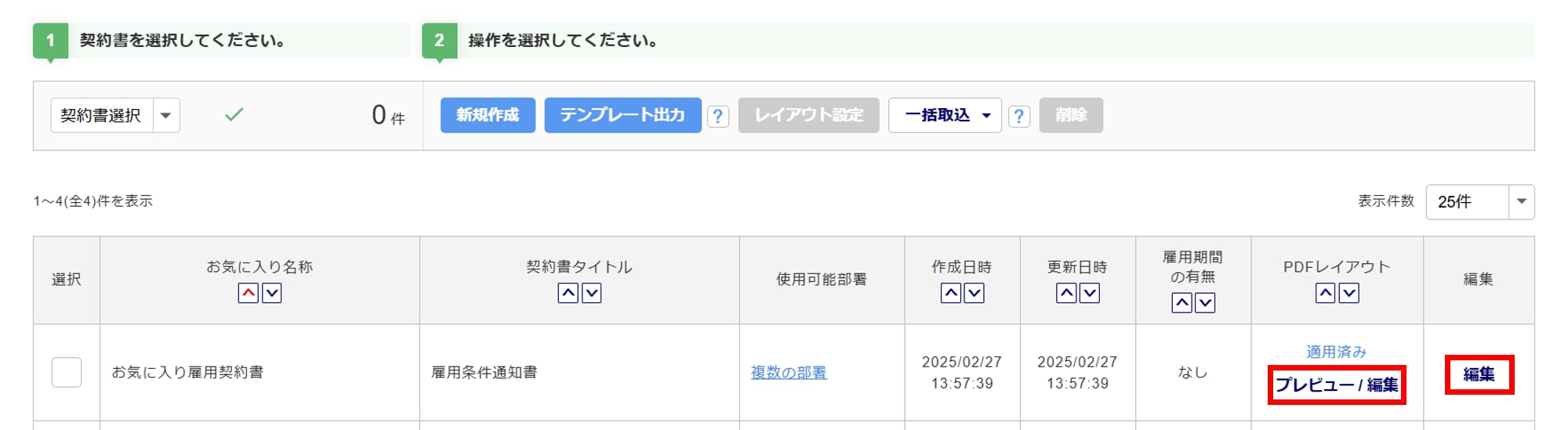Click the テンプレート出力 button
The width and height of the screenshot is (1568, 430).
[622, 115]
